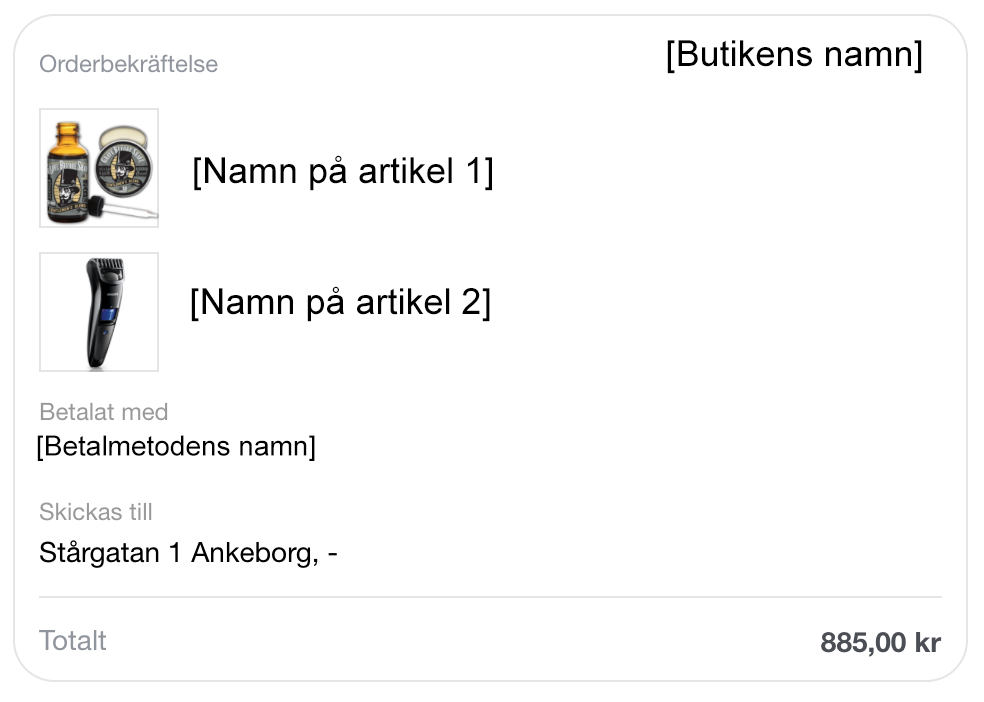The image size is (984, 702).
Task: Click the Totalt label
Action: tap(73, 640)
